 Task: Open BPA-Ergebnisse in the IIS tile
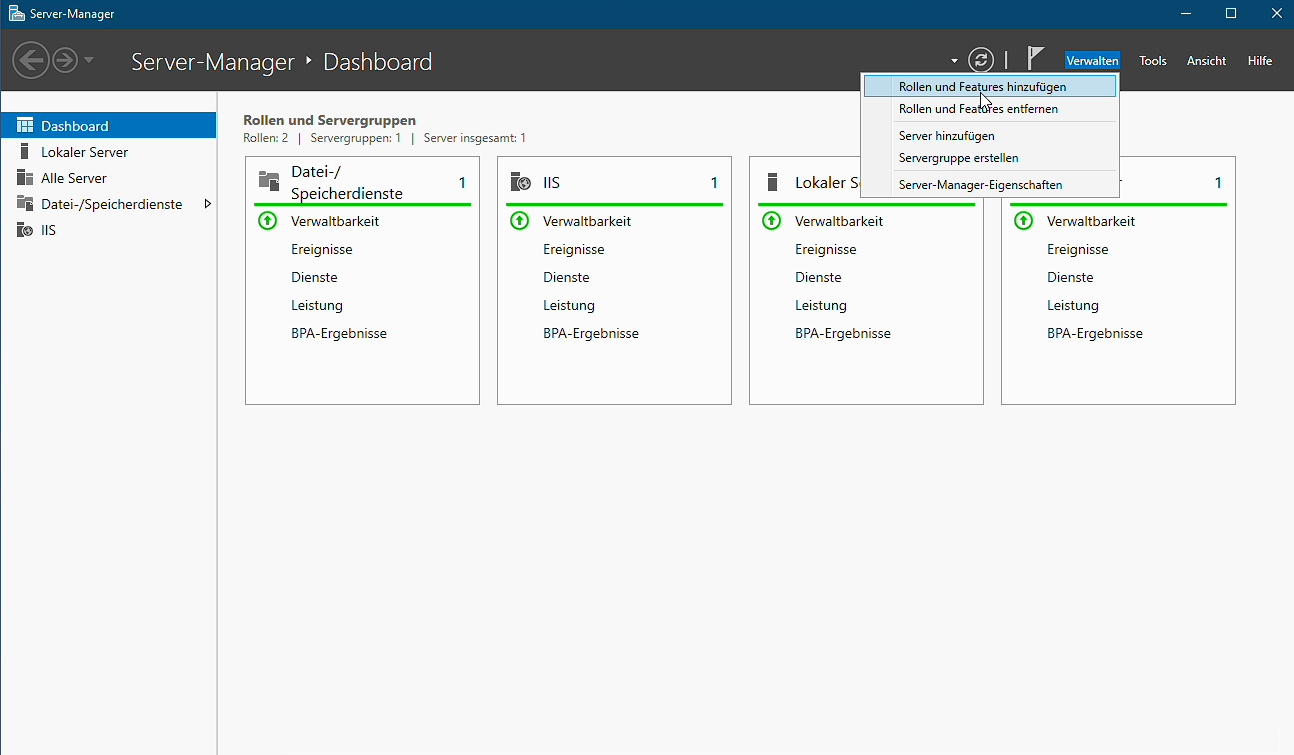(x=591, y=333)
